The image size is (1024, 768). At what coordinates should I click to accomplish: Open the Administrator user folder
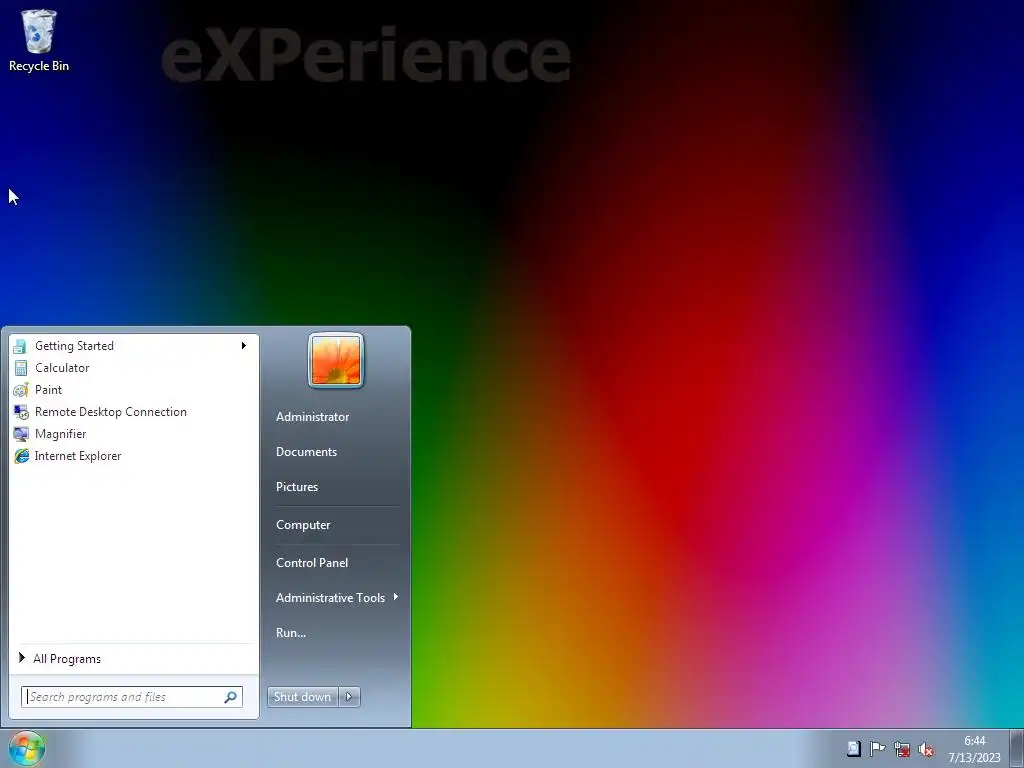[312, 417]
